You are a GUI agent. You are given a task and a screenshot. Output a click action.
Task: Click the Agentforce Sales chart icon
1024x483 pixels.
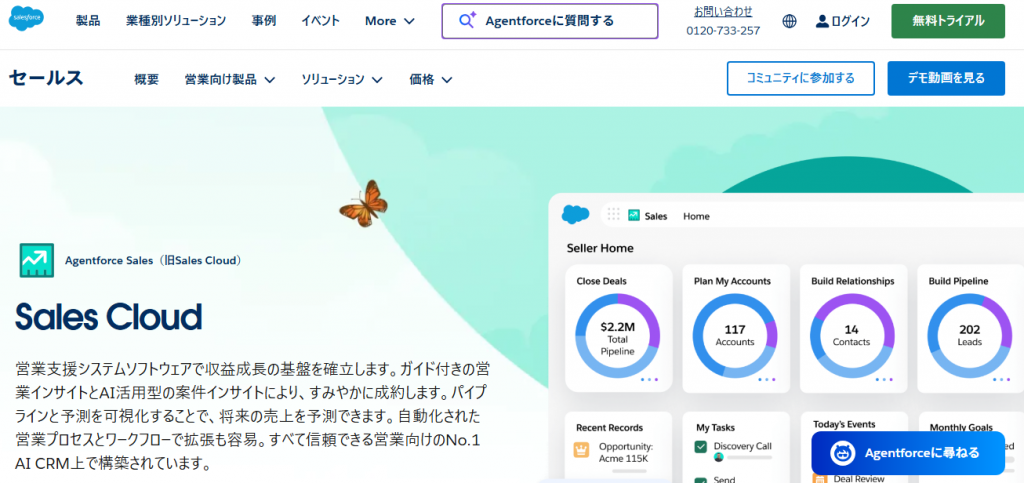37,260
